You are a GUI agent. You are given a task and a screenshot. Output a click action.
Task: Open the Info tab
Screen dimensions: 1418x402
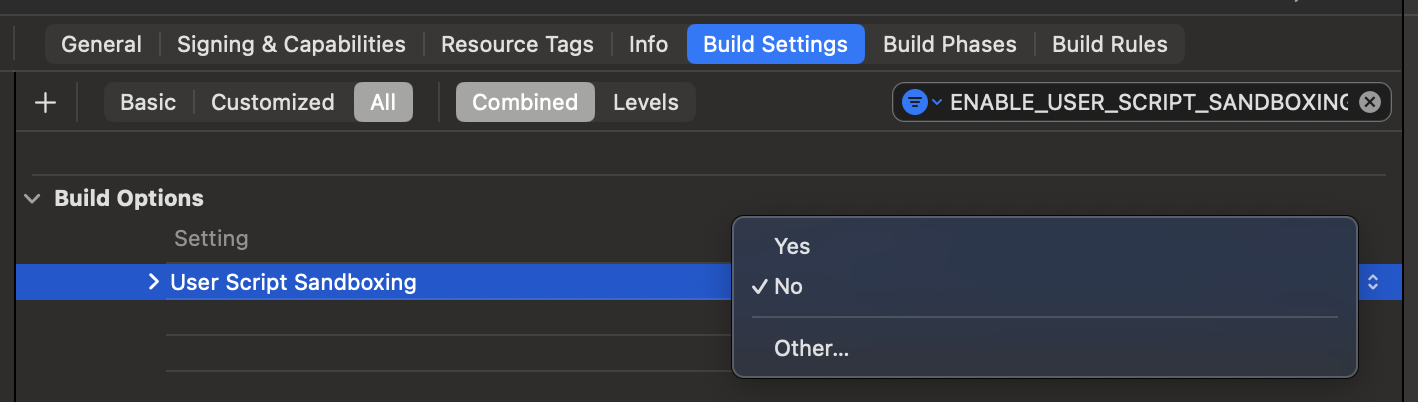(648, 44)
